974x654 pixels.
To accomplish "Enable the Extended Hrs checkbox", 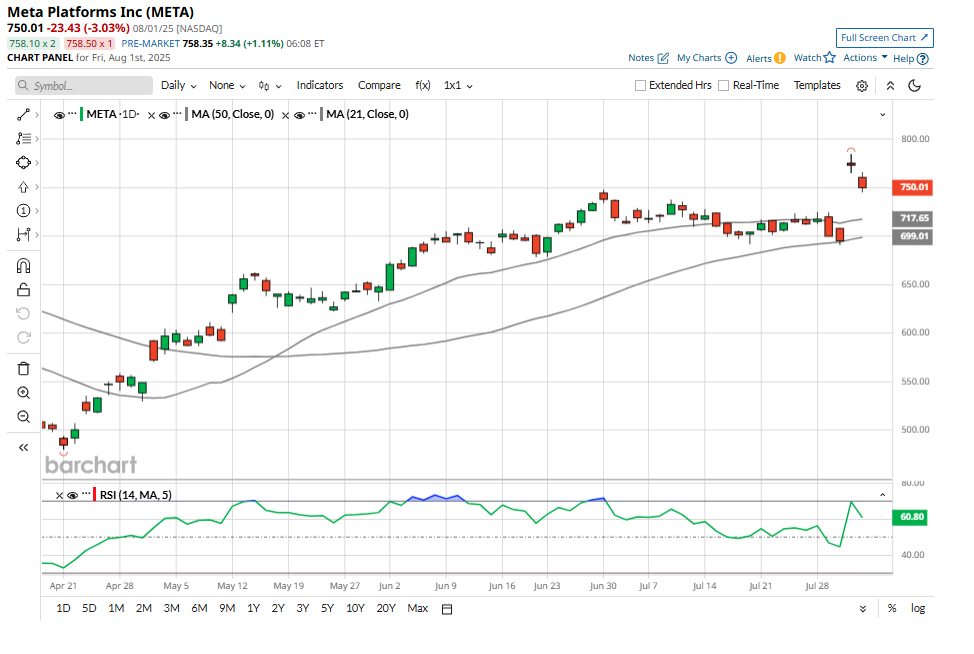I will (x=640, y=86).
